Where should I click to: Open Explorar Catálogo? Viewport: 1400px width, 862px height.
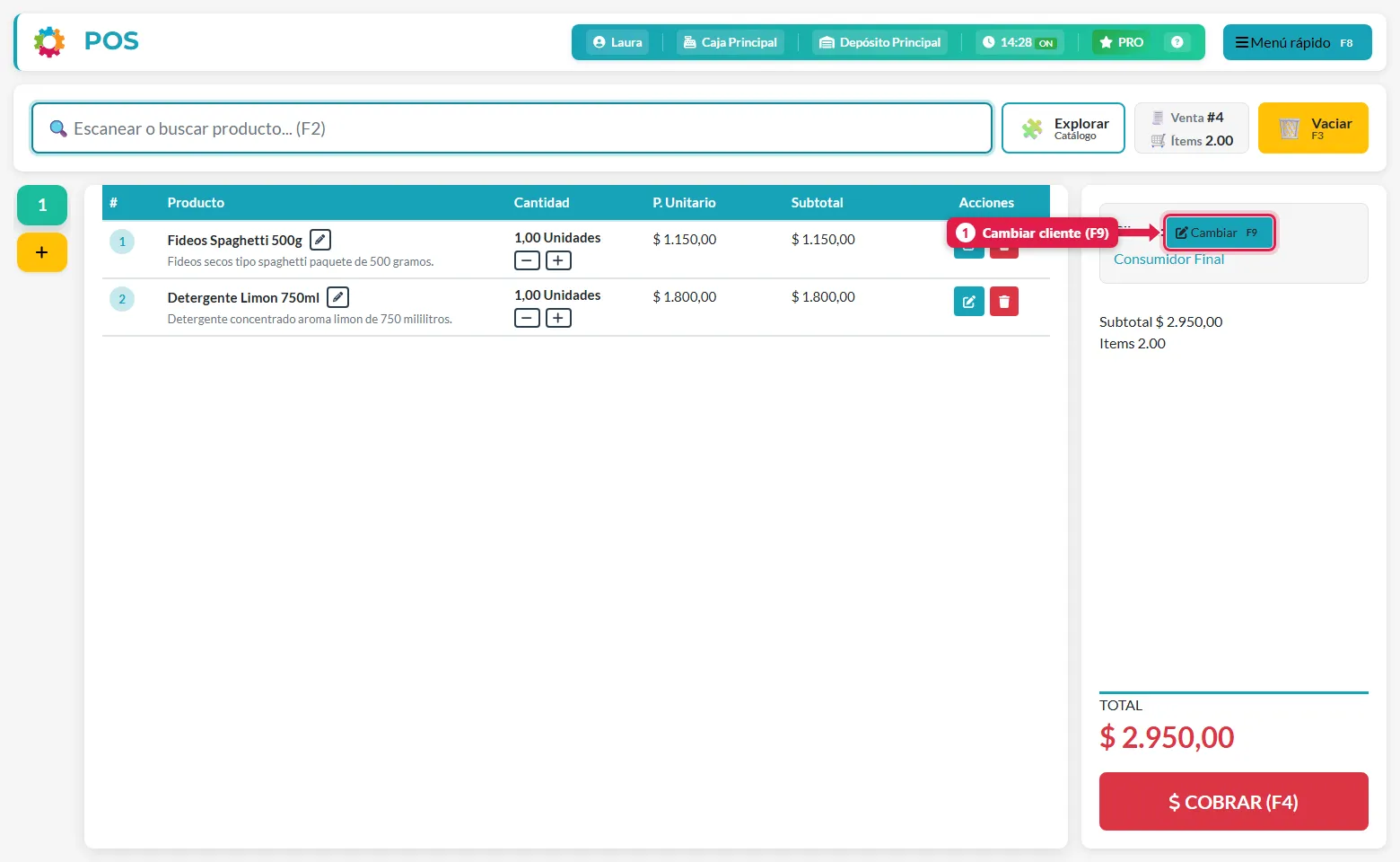pyautogui.click(x=1063, y=128)
